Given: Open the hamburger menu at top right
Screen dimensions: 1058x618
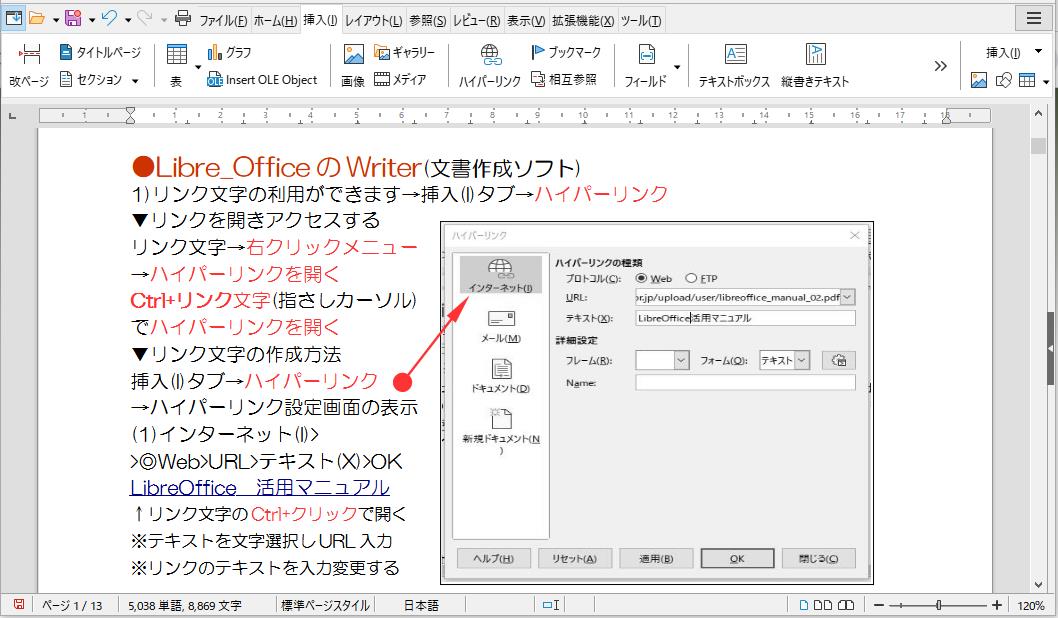Looking at the screenshot, I should pyautogui.click(x=1034, y=18).
